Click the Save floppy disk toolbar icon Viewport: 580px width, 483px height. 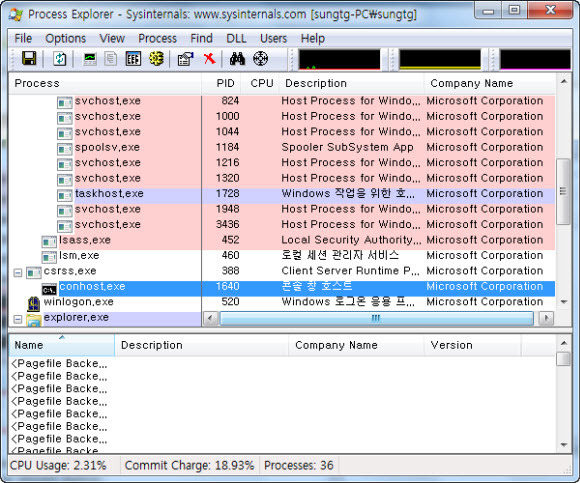tap(29, 59)
